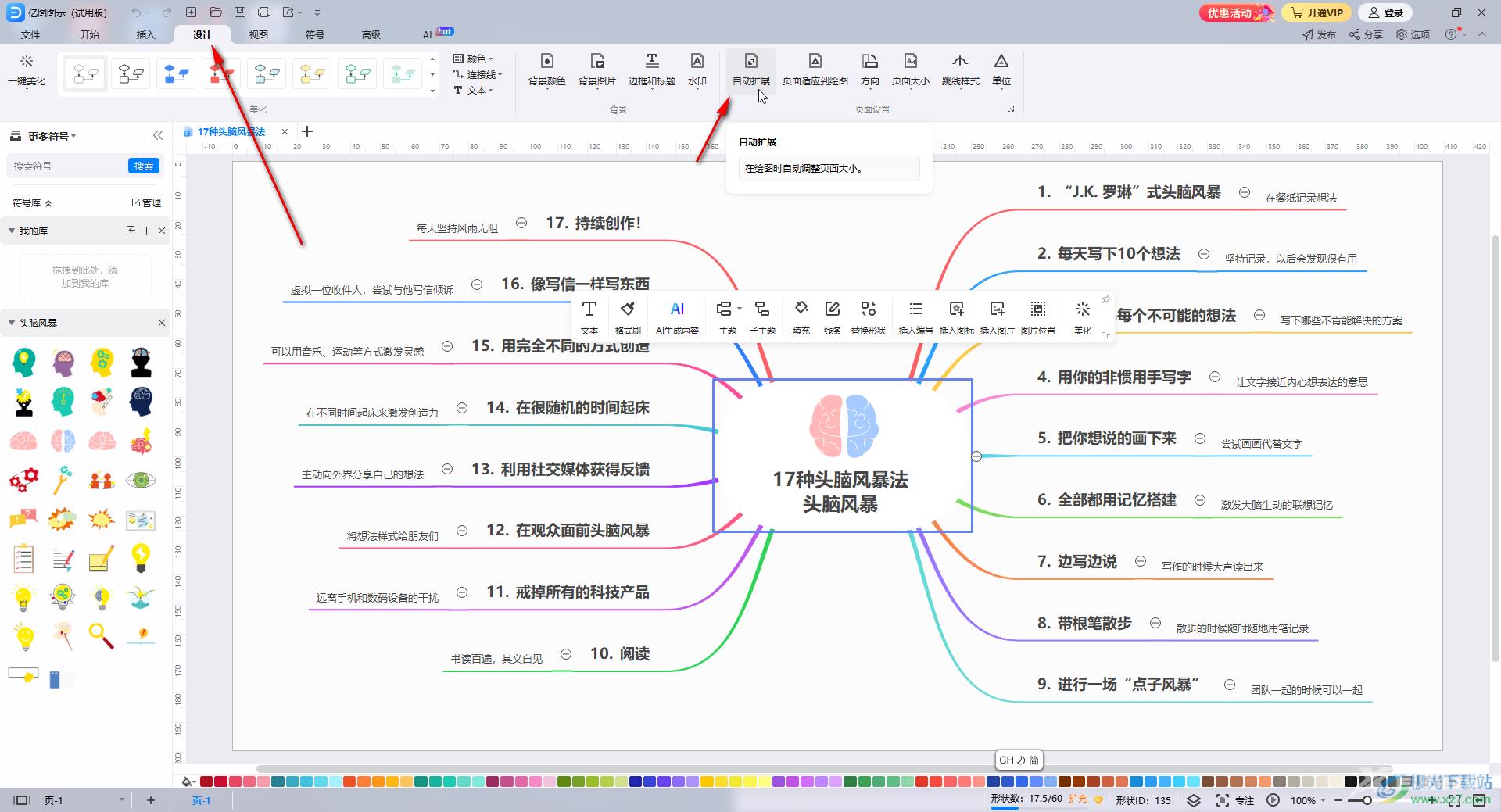Add a Subtopic (子主题) from floating toolbar
The image size is (1501, 812).
pyautogui.click(x=762, y=317)
